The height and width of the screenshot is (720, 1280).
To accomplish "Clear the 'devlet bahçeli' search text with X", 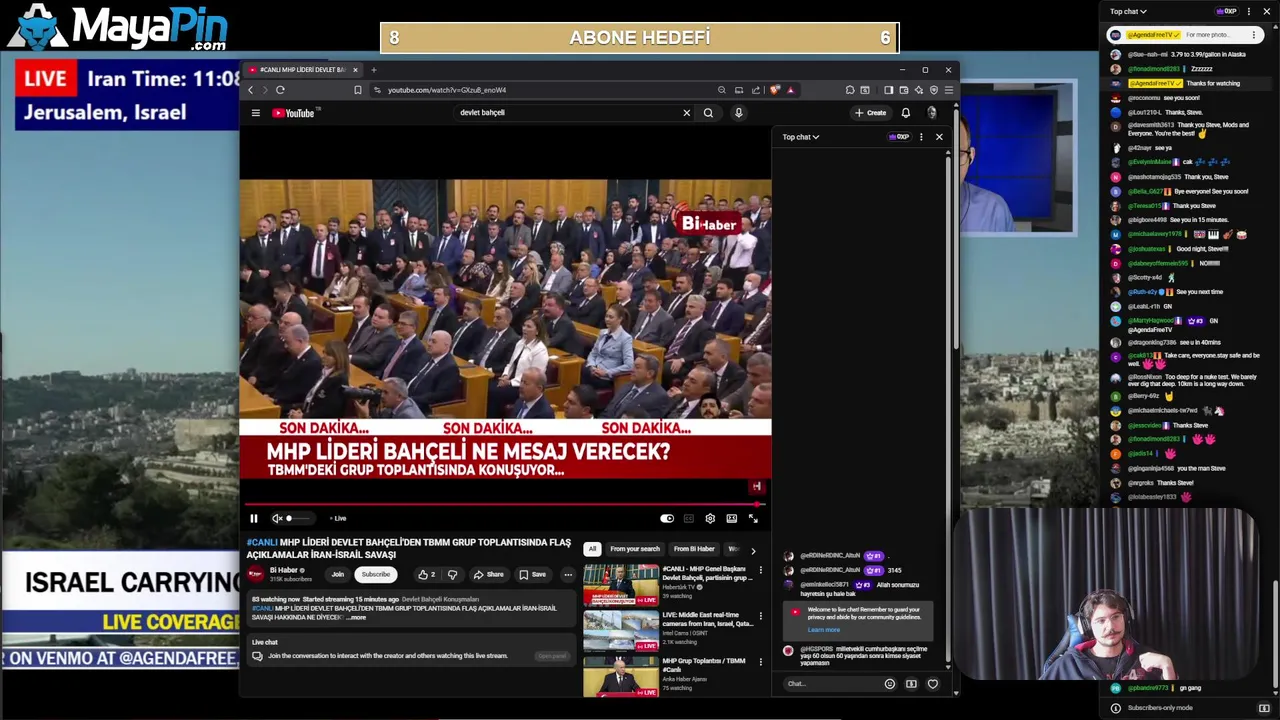I will [686, 113].
